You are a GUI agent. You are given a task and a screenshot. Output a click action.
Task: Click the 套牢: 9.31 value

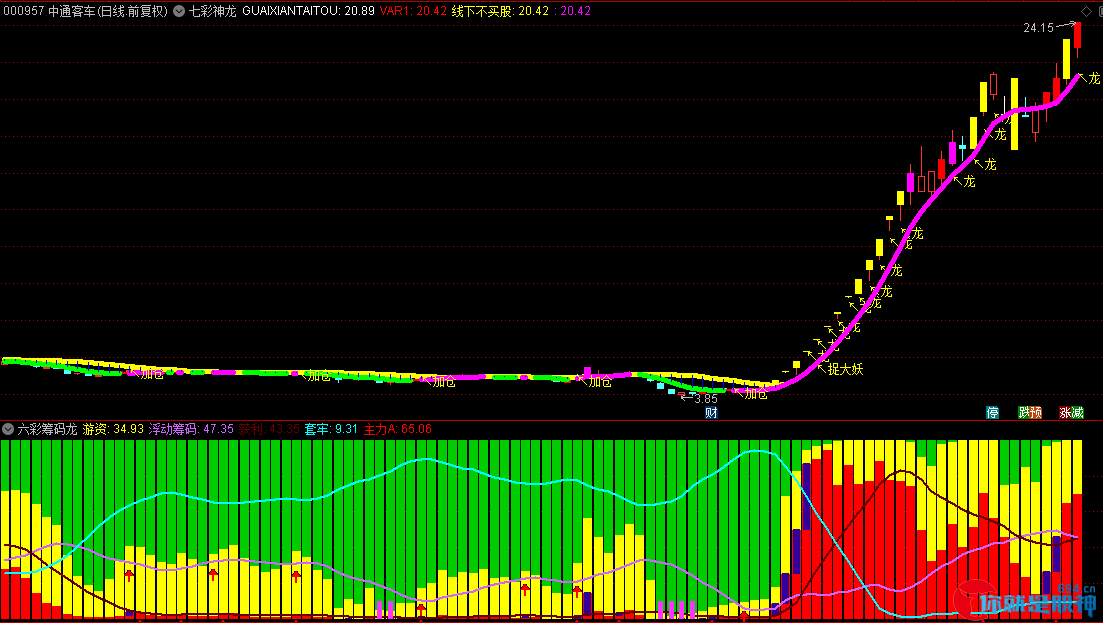pos(331,429)
